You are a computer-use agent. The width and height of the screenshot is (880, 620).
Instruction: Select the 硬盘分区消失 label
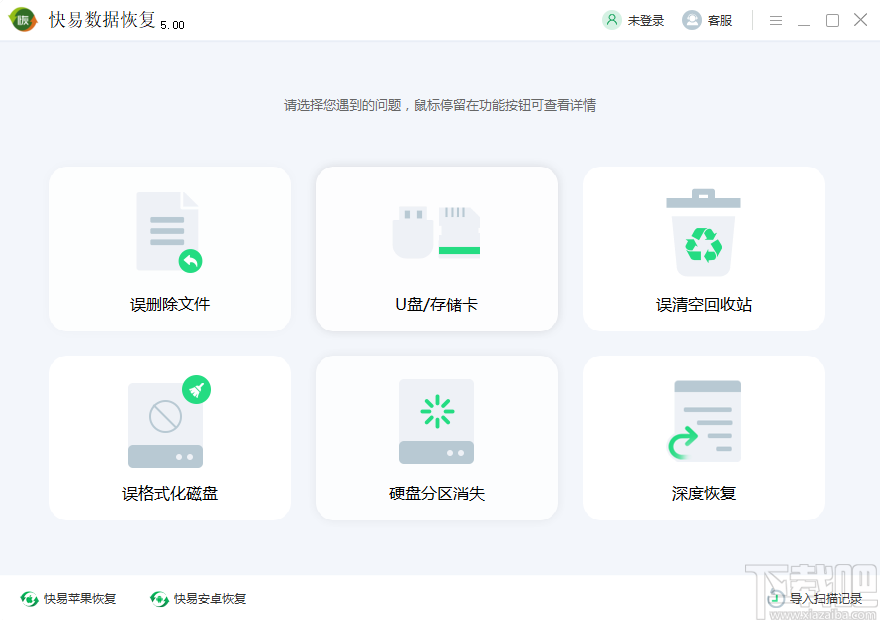[437, 494]
